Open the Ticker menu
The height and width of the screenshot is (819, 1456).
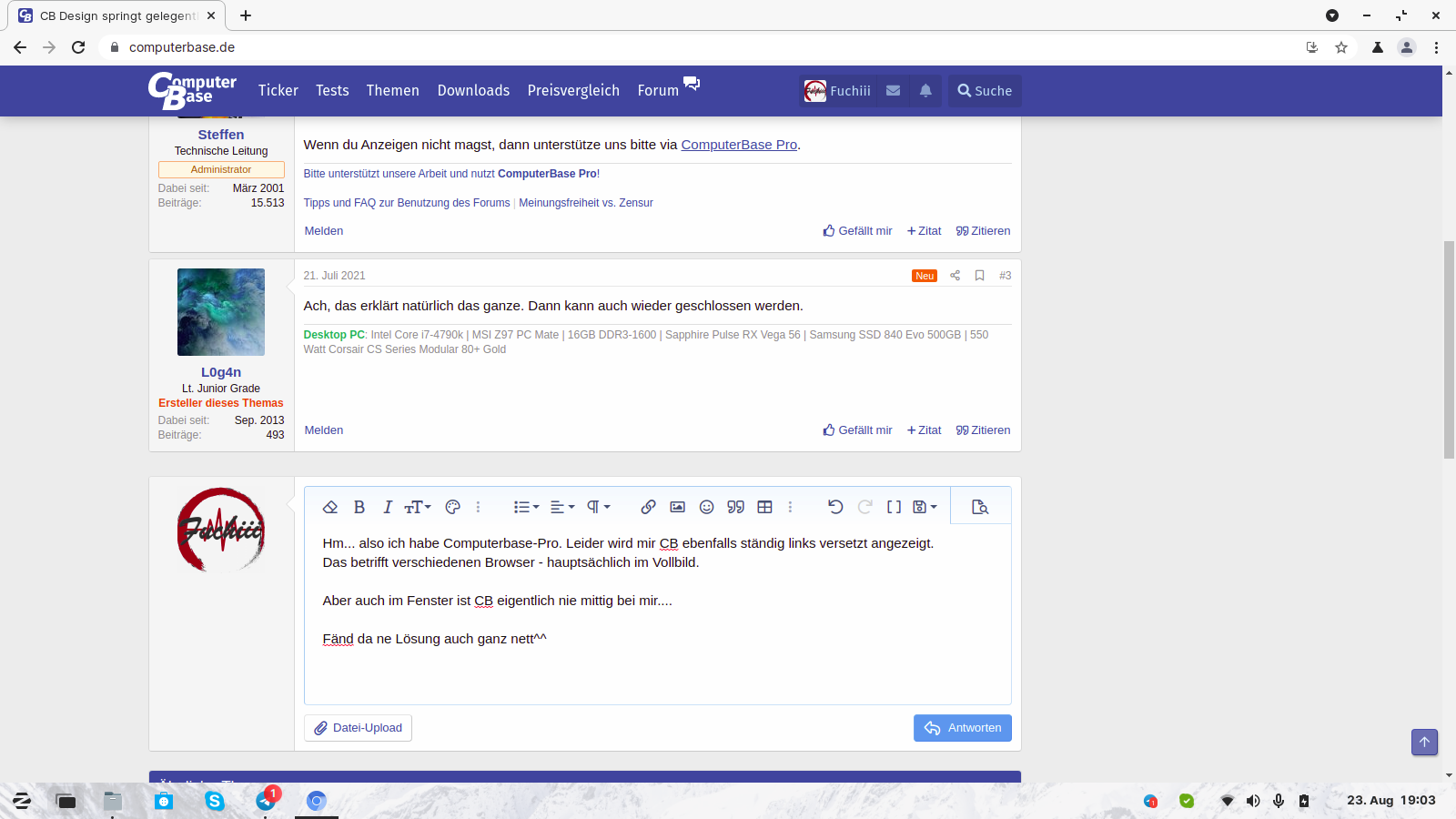point(278,90)
